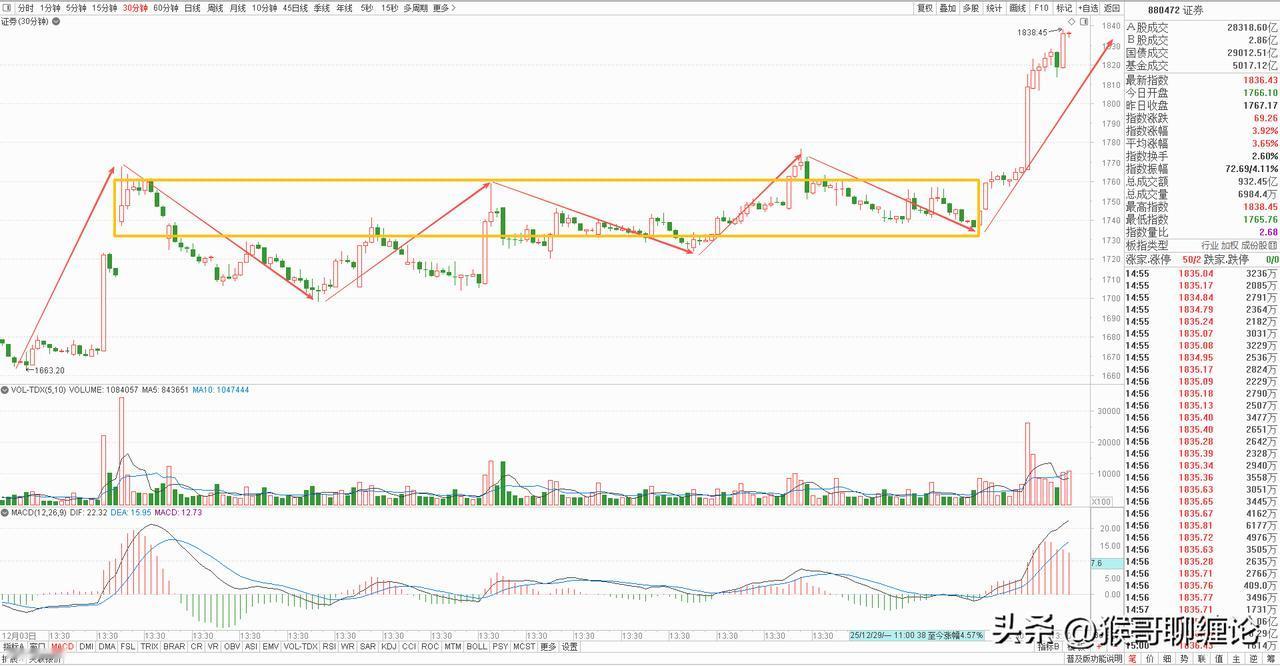Image resolution: width=1280 pixels, height=666 pixels.
Task: Open 成份股票 constituent list
Action: [1260, 245]
